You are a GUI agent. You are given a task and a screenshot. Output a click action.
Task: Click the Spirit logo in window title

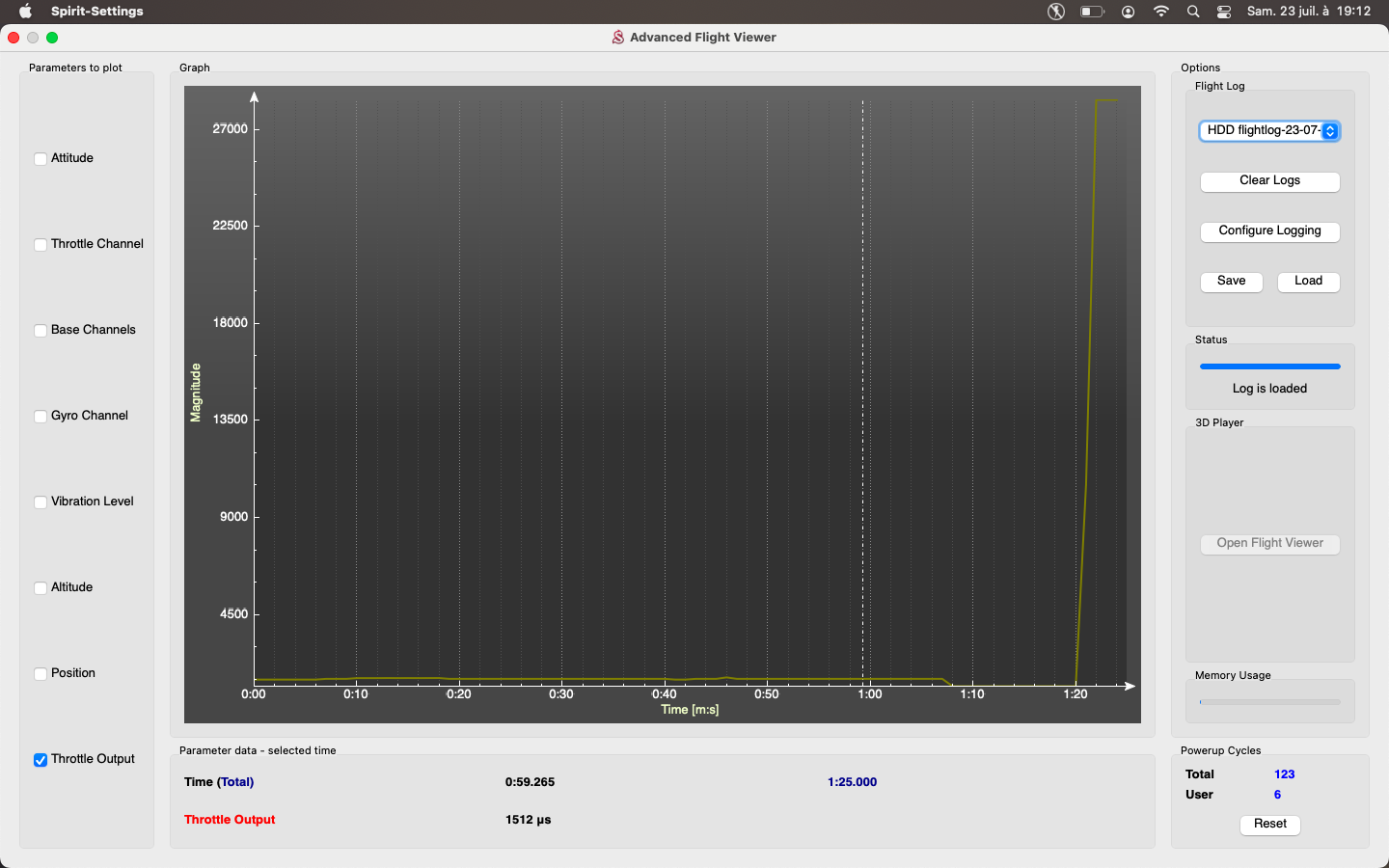pyautogui.click(x=617, y=38)
